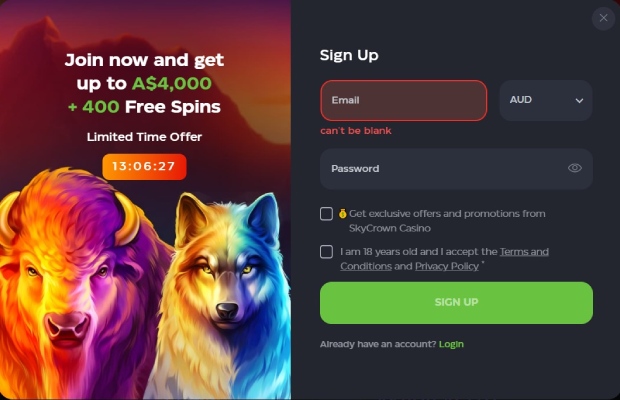Image resolution: width=620 pixels, height=400 pixels.
Task: Focus the Email input field
Action: click(404, 100)
